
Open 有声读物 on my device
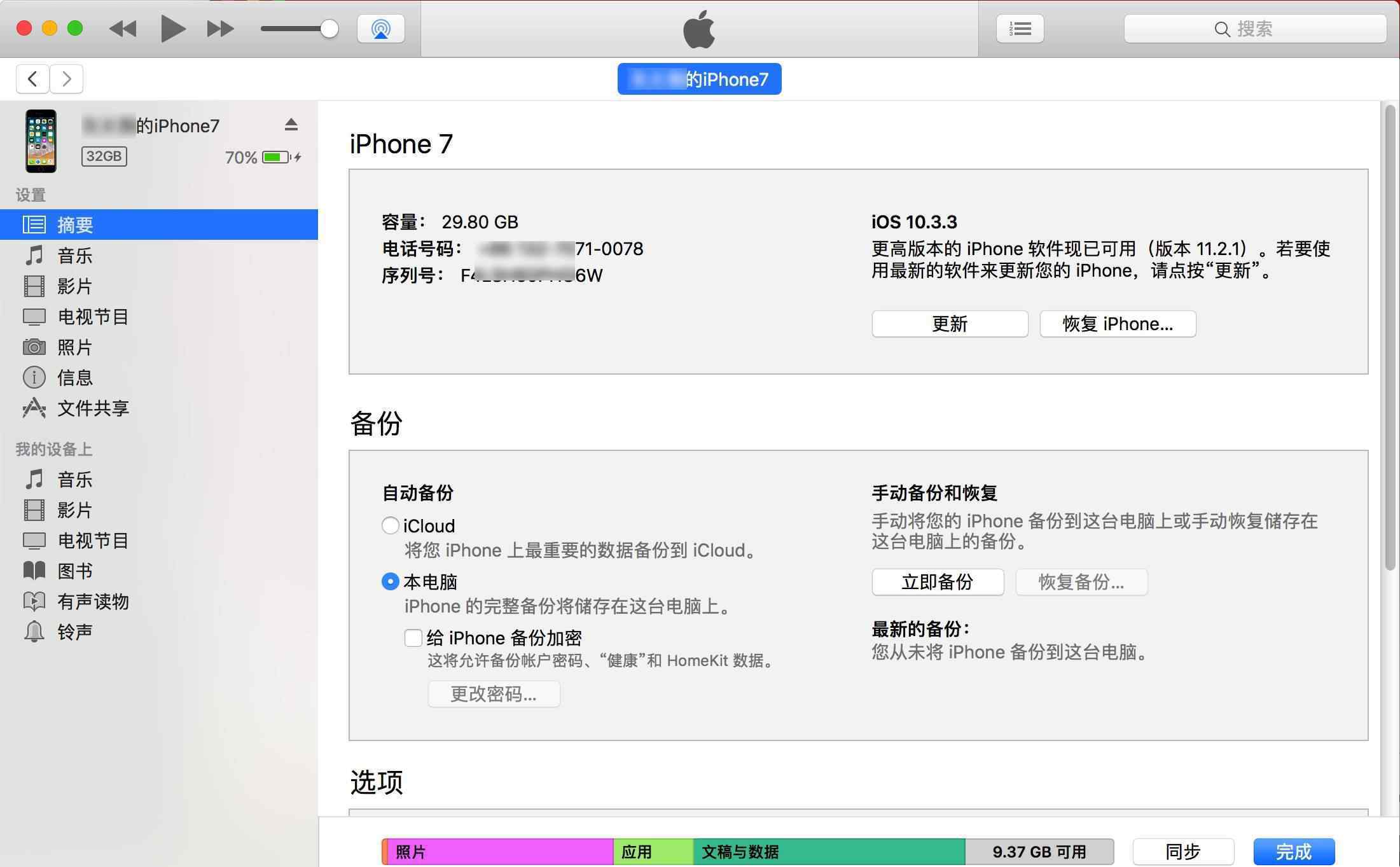pos(159,601)
